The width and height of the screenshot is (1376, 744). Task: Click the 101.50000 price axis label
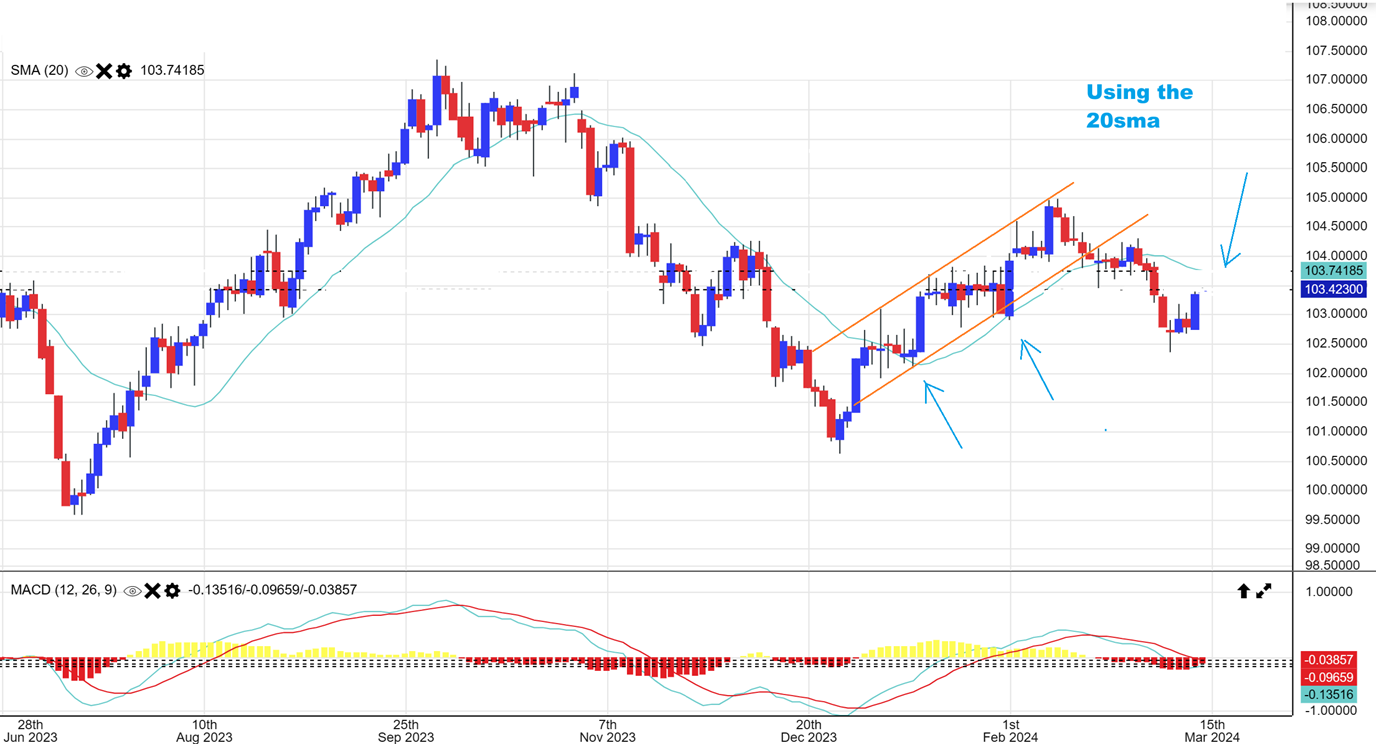[1338, 402]
